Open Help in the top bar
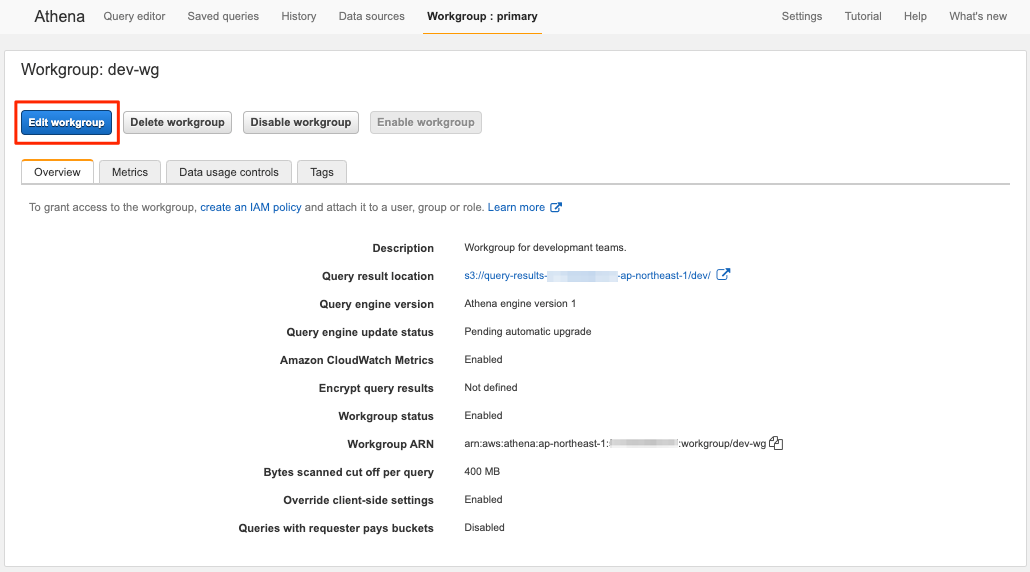 (x=915, y=16)
